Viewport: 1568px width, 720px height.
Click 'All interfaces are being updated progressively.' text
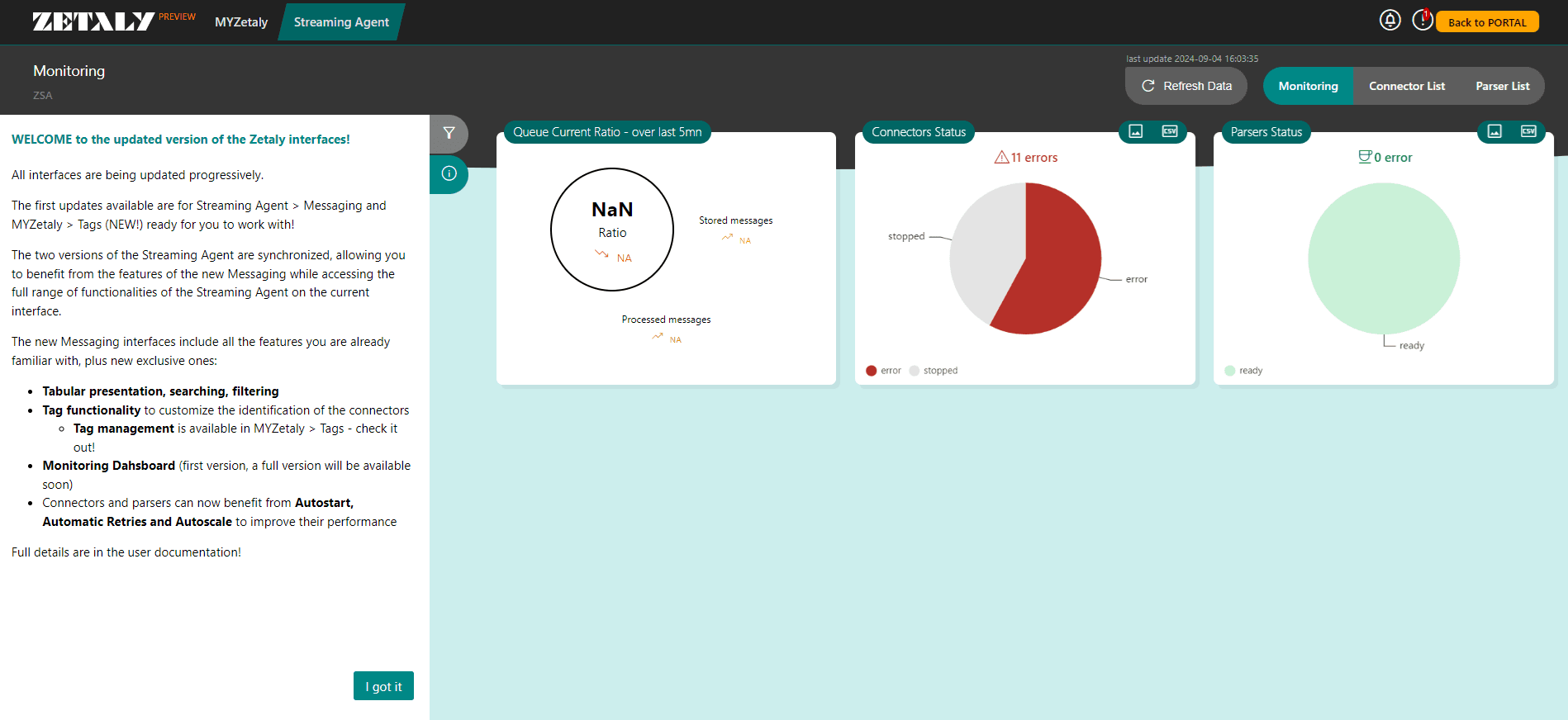click(138, 175)
